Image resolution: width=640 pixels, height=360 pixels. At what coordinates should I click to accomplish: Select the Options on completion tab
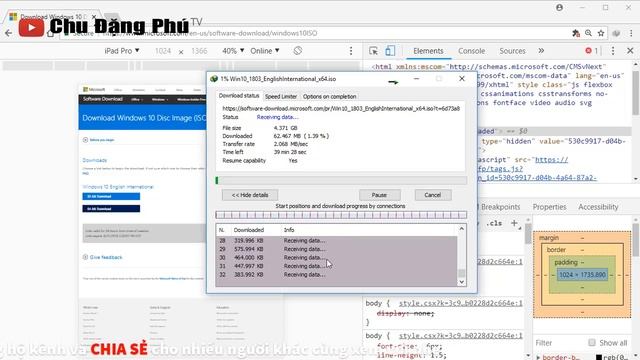pos(329,96)
